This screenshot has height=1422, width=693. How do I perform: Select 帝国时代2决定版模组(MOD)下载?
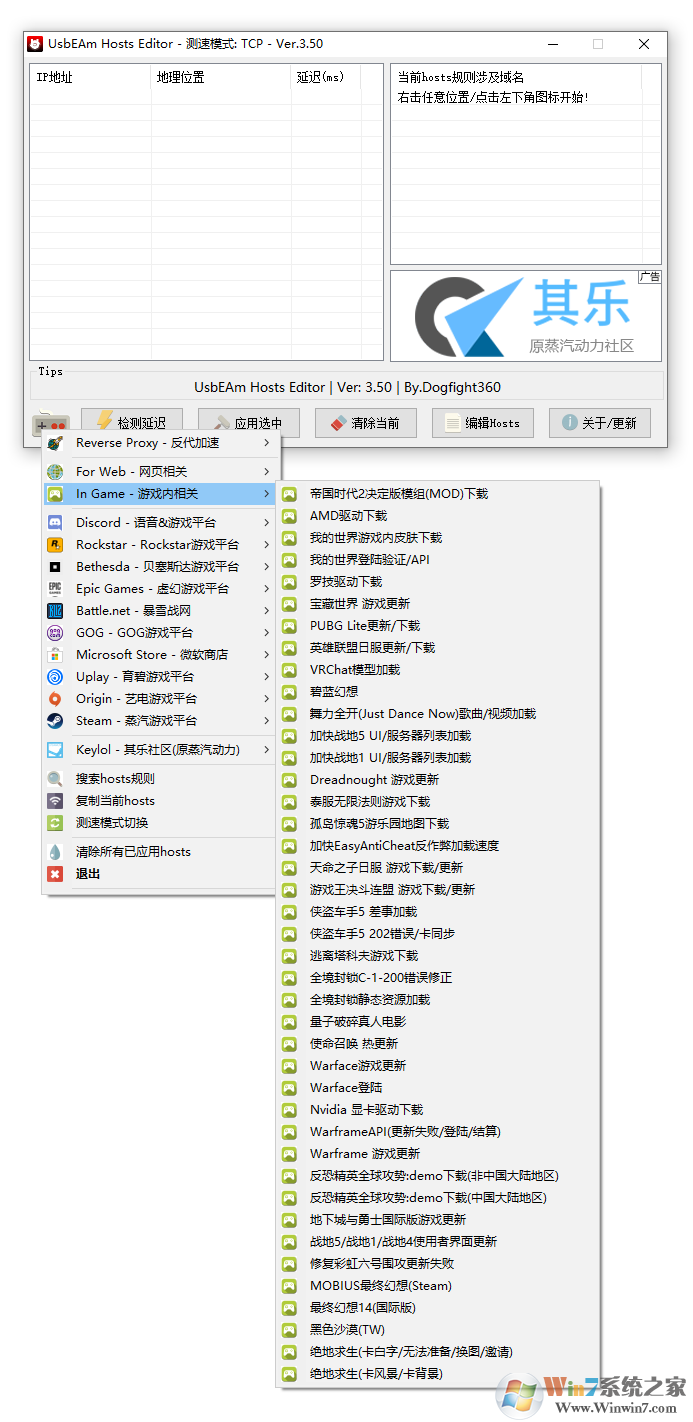438,493
